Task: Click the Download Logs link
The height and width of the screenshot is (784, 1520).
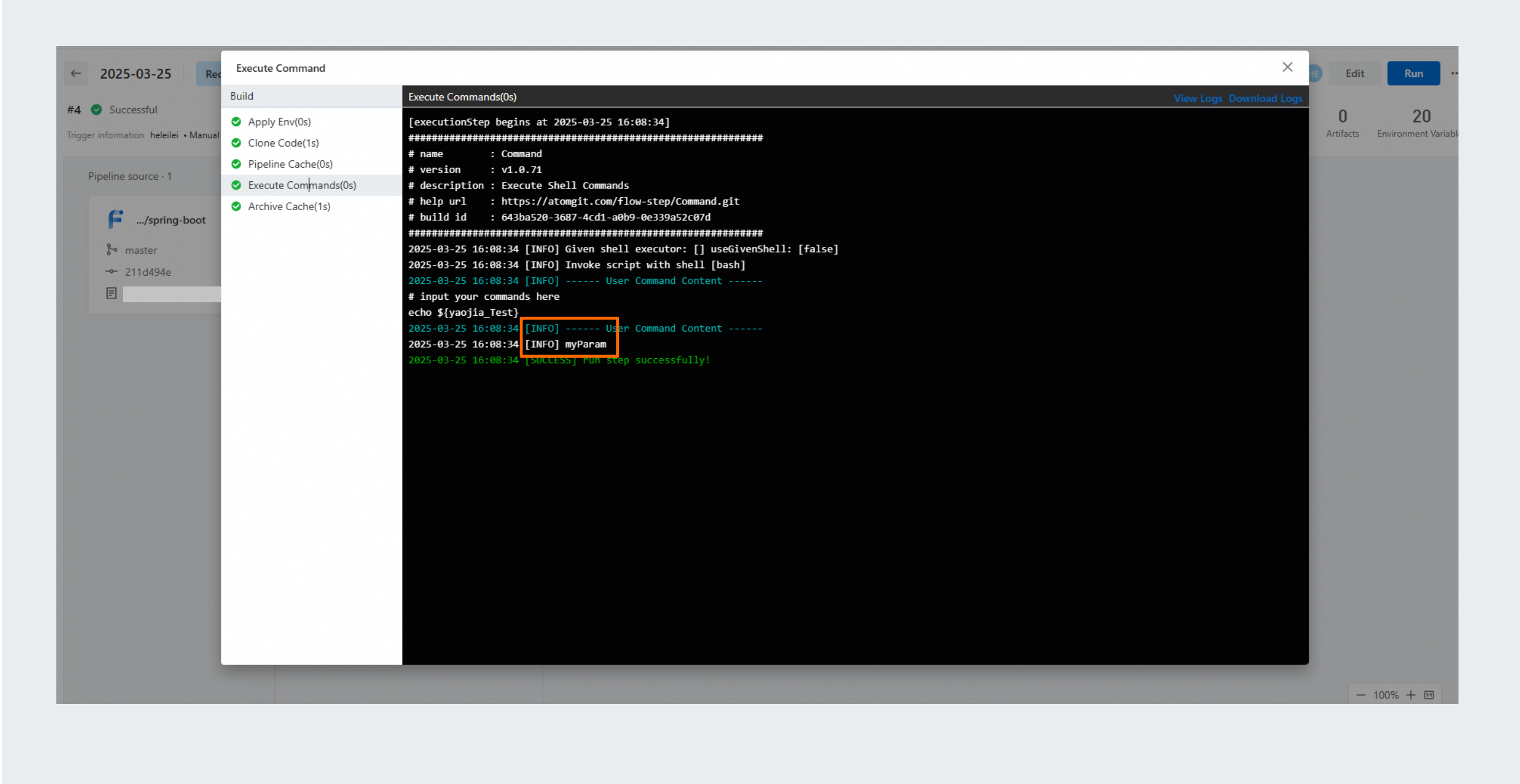Action: [x=1265, y=98]
